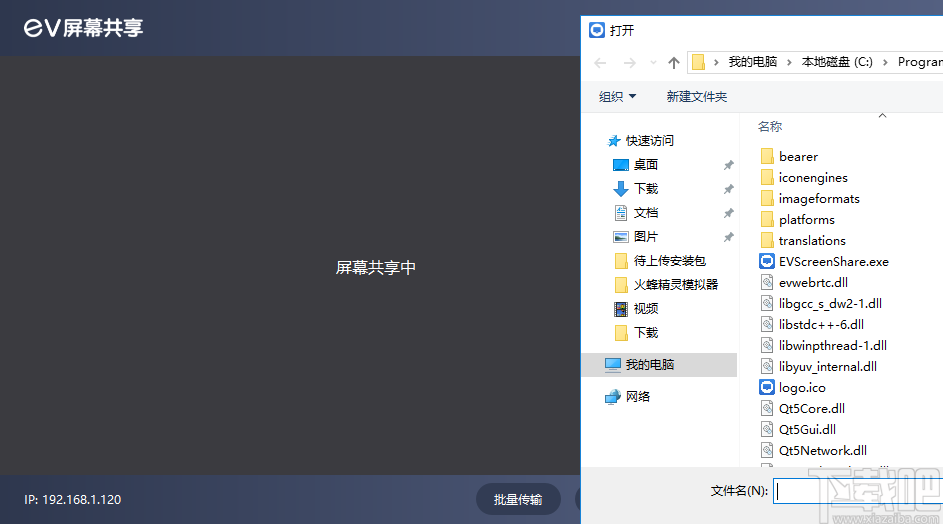Select EVScreenShare.exe file

tap(834, 262)
